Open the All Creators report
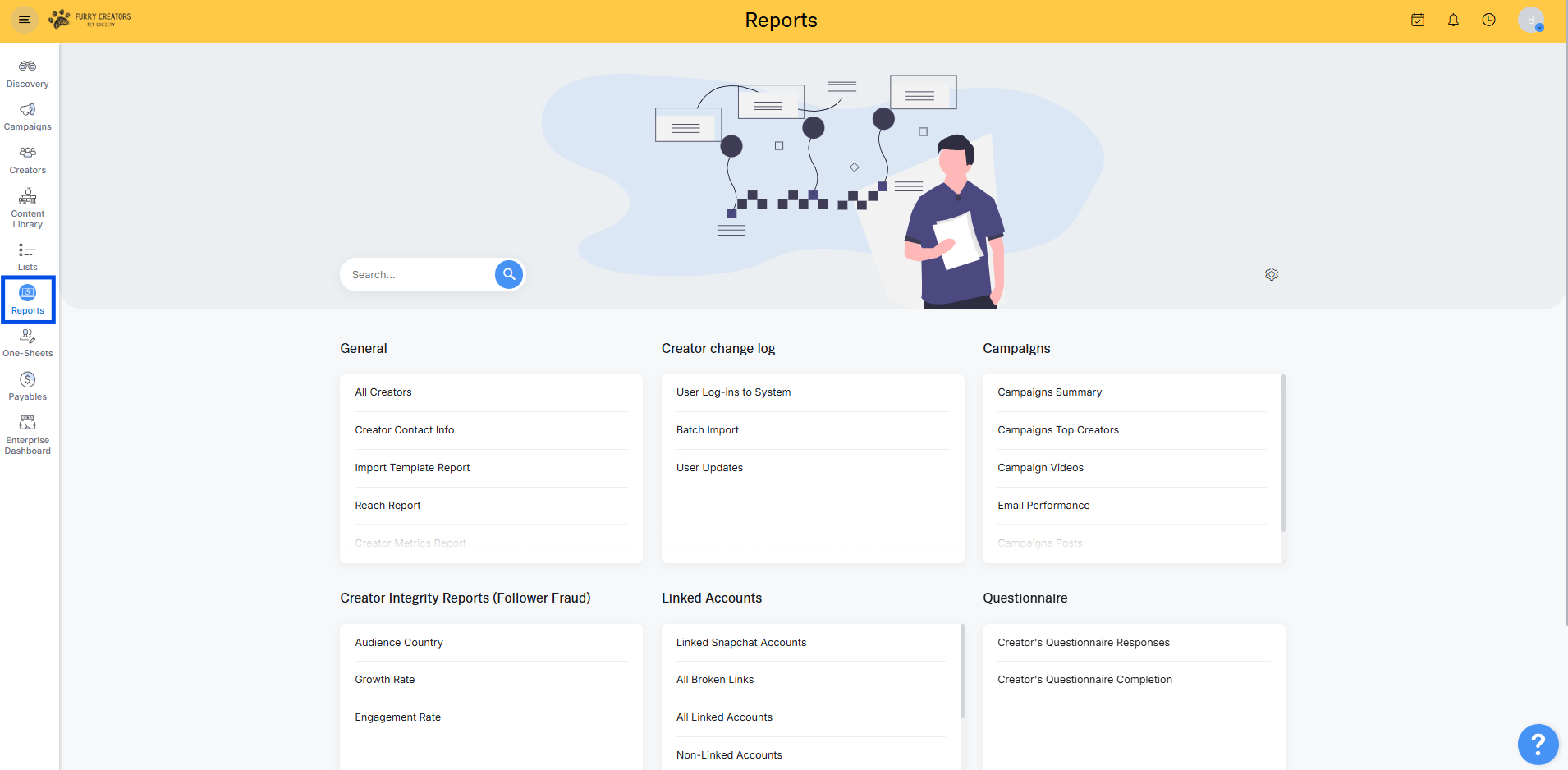Screen dimensions: 1568x770 (x=383, y=392)
